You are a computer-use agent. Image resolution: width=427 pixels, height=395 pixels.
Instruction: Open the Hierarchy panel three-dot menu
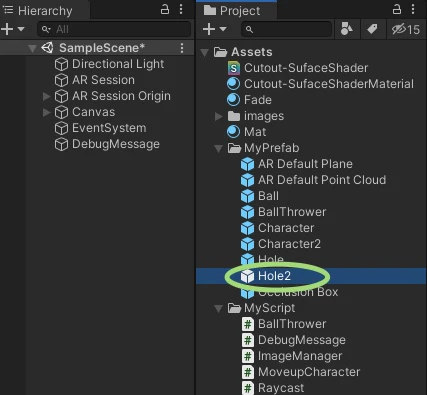[x=181, y=9]
